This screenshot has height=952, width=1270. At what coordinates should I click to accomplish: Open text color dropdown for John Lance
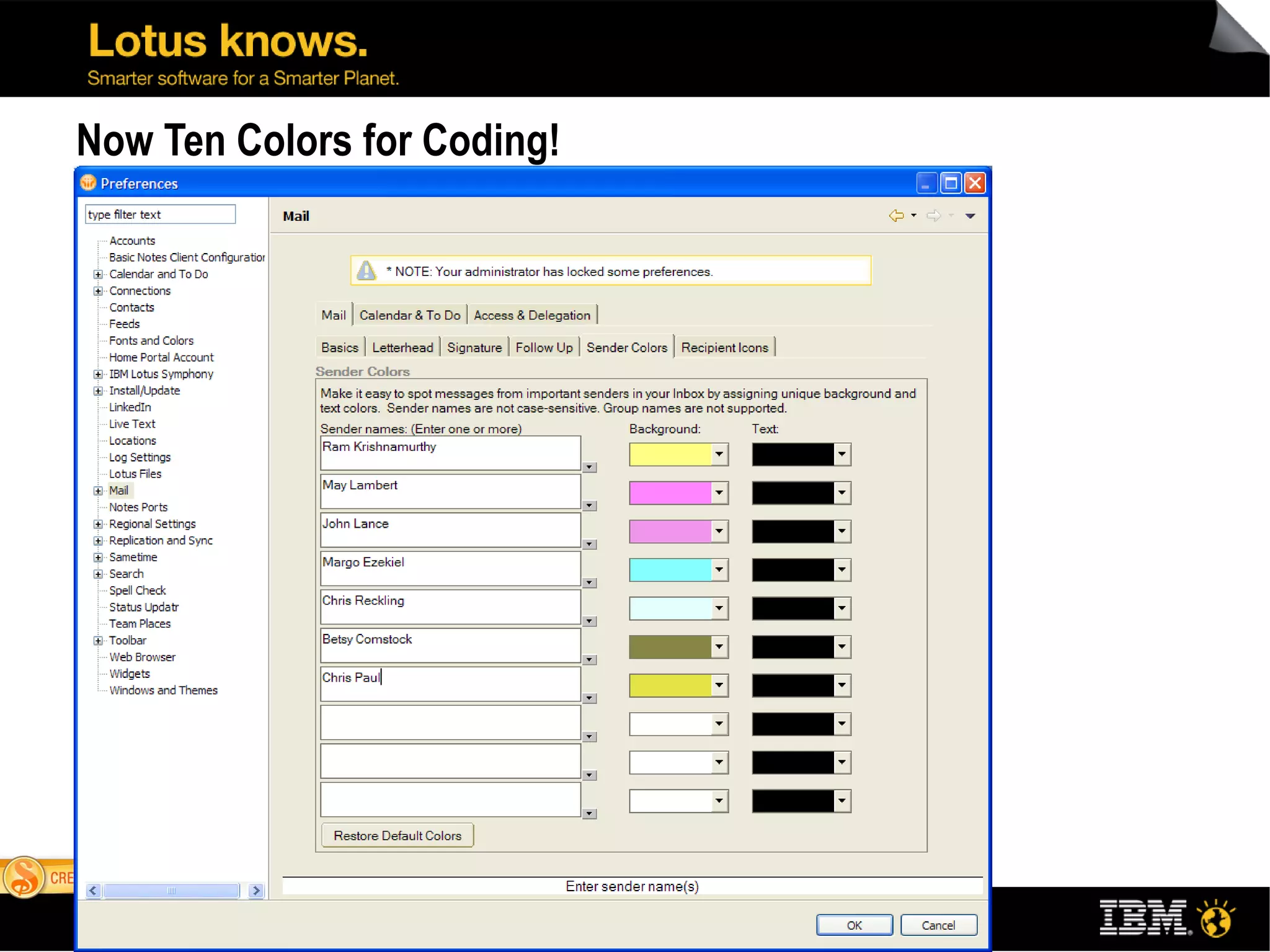pyautogui.click(x=842, y=532)
